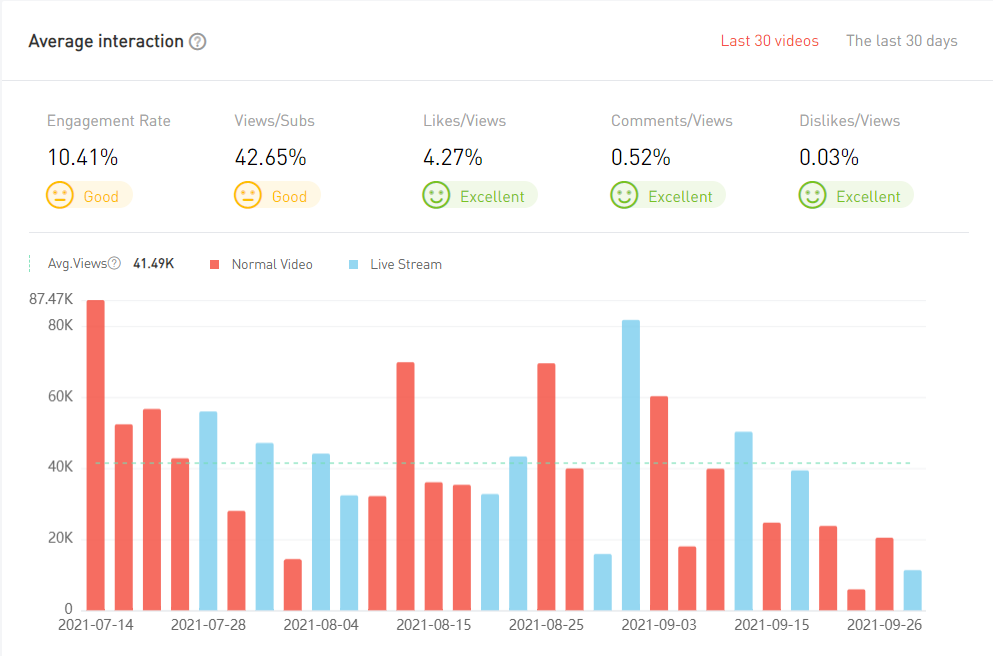Click Comments/Views smiley face icon
The height and width of the screenshot is (656, 993).
(x=624, y=196)
